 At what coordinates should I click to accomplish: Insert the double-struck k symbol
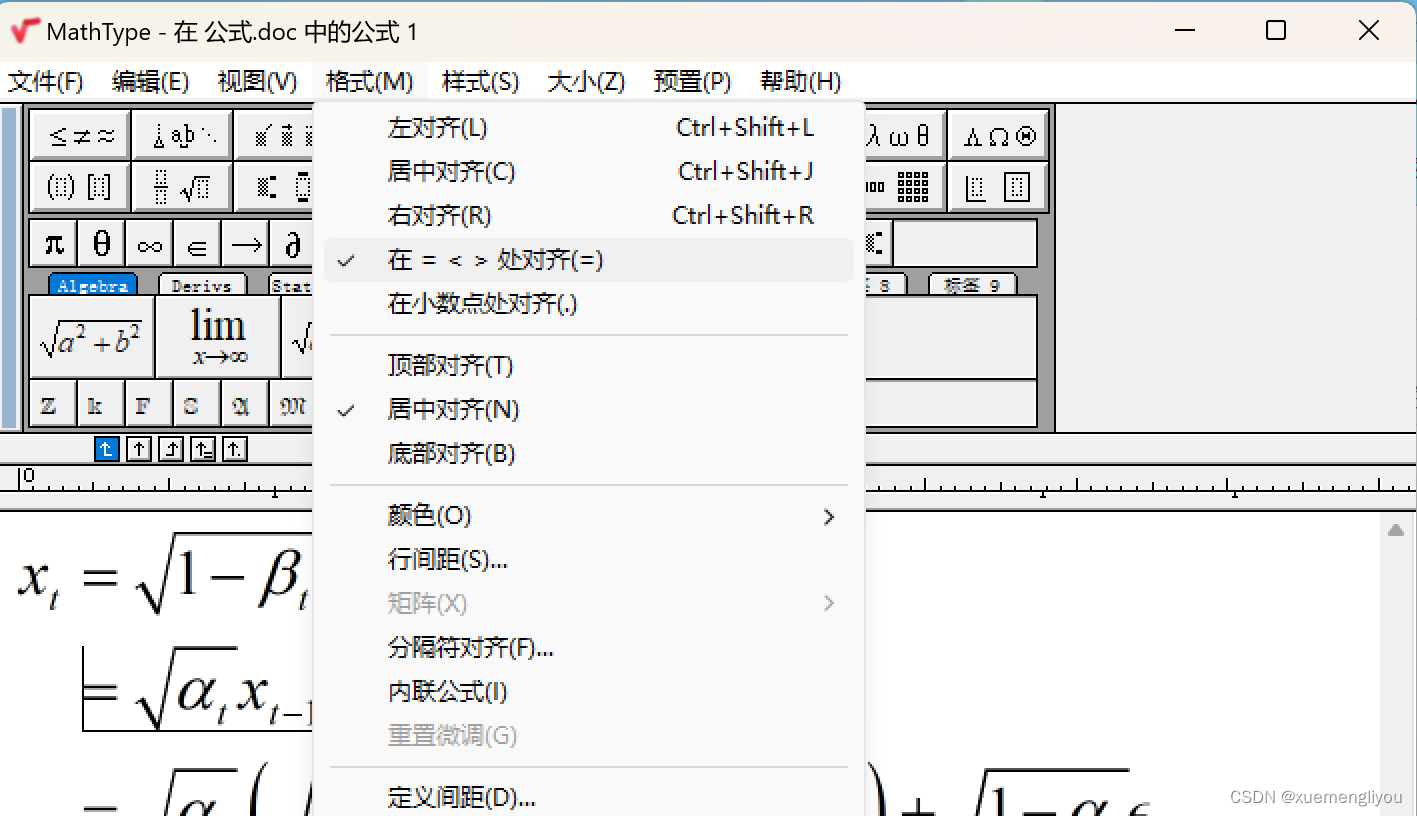click(102, 404)
